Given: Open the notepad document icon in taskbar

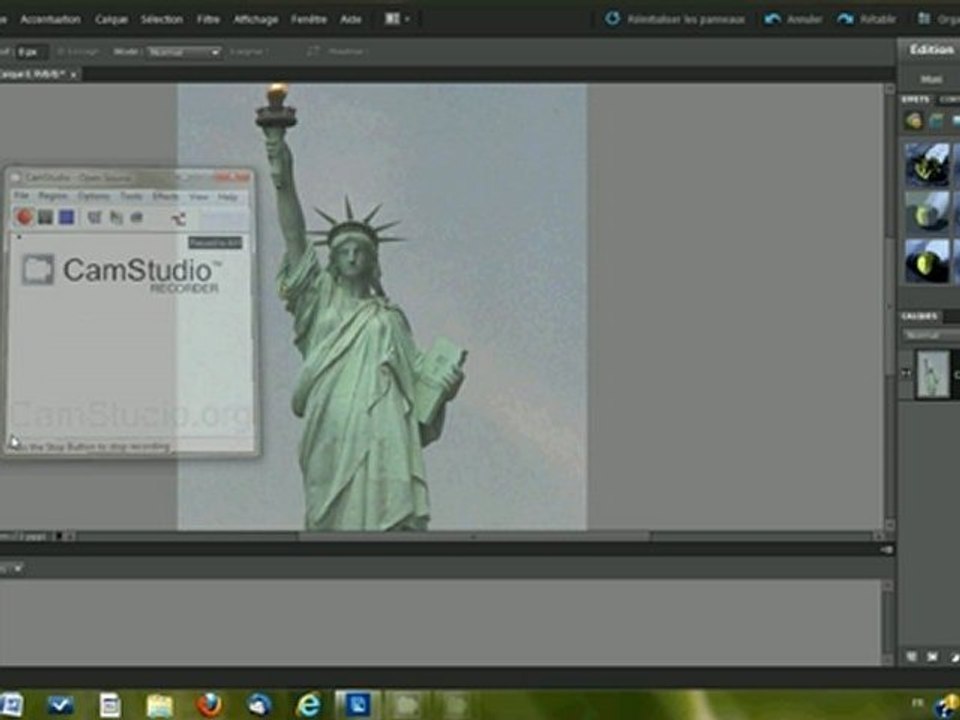Looking at the screenshot, I should (110, 705).
